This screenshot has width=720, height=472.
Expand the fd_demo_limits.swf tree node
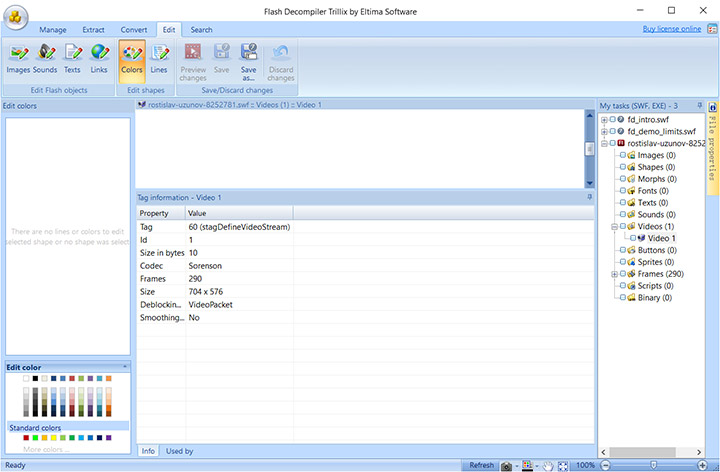pyautogui.click(x=603, y=132)
